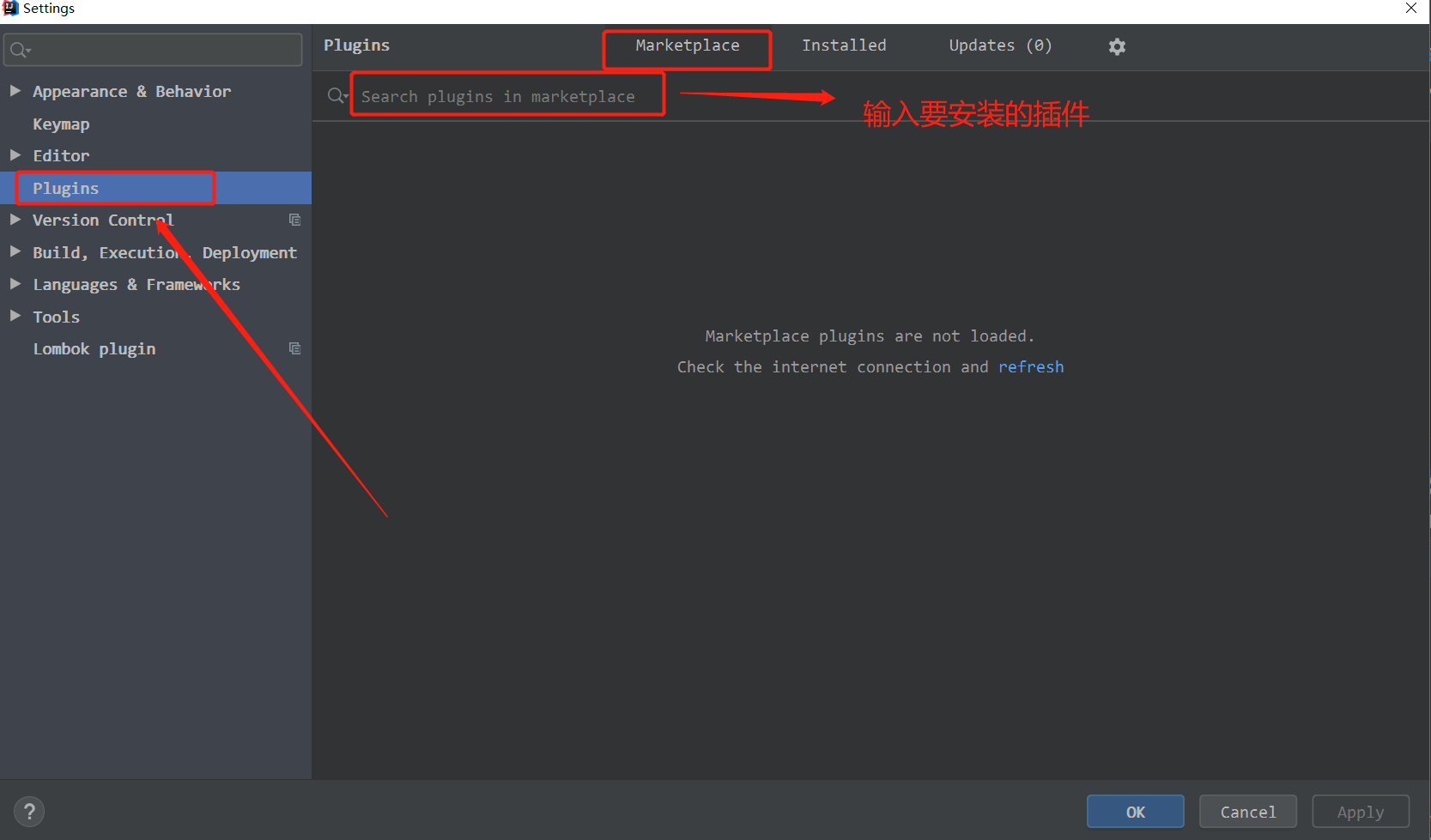Switch to the Installed tab
The width and height of the screenshot is (1431, 840).
[844, 45]
